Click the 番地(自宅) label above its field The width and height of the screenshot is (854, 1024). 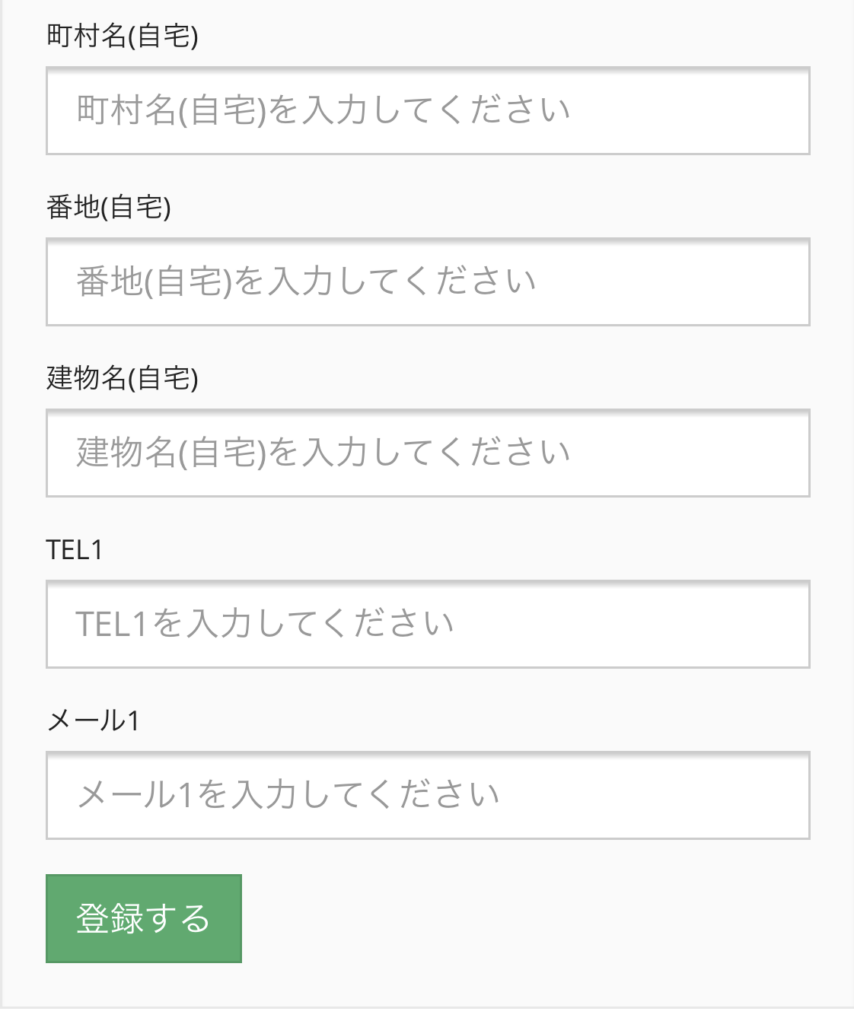pos(108,207)
